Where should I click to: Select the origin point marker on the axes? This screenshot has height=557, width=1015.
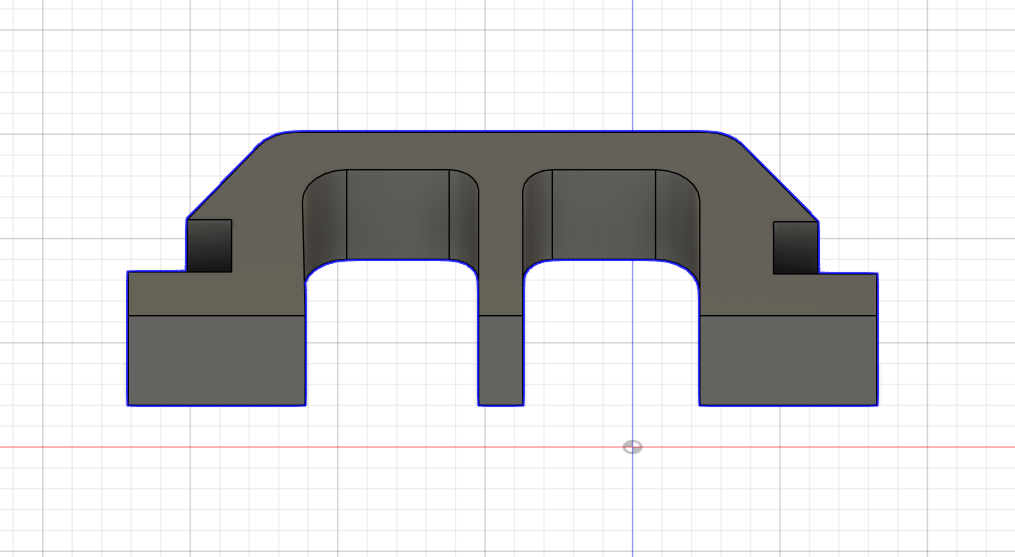click(632, 447)
